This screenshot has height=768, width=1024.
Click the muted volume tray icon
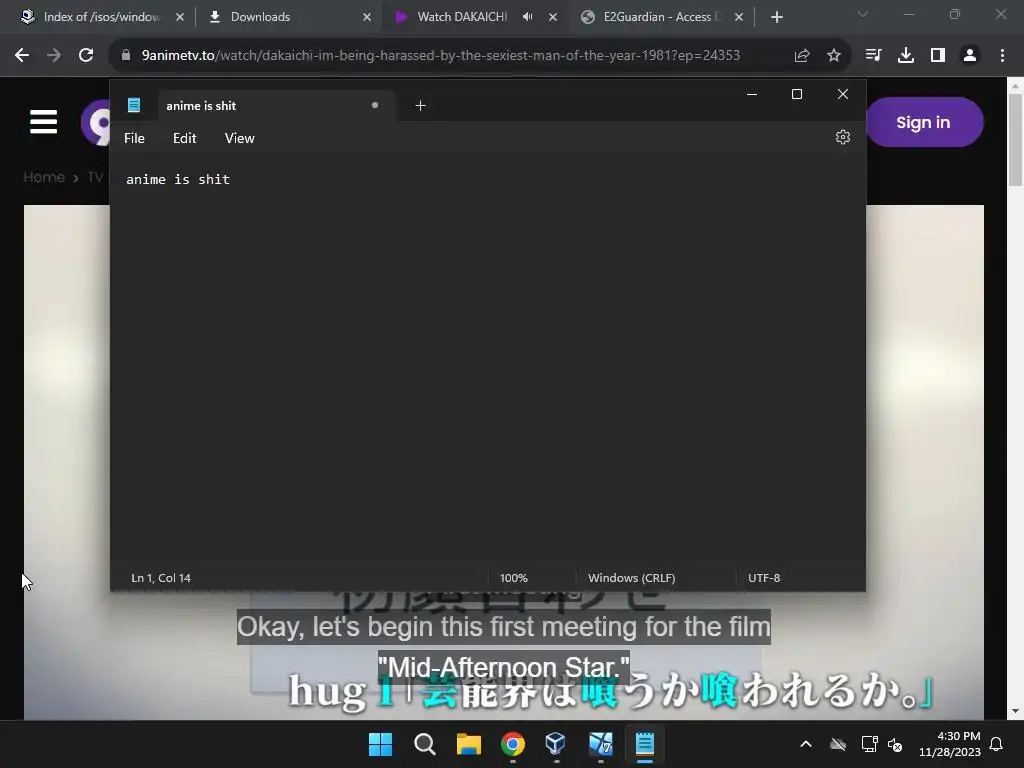pos(895,744)
